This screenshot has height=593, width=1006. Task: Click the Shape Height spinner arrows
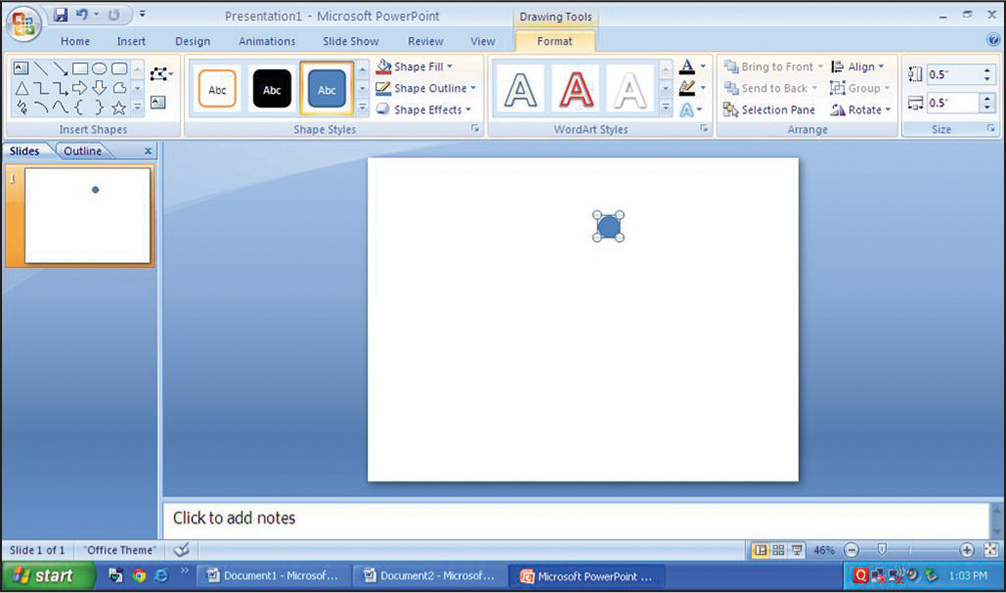coord(987,74)
